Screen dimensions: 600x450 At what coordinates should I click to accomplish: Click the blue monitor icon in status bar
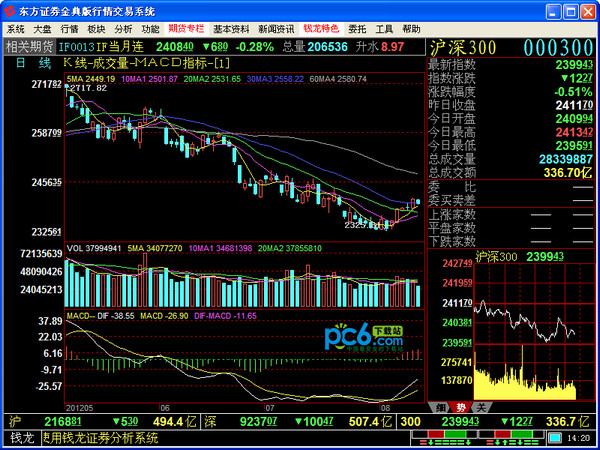553,438
